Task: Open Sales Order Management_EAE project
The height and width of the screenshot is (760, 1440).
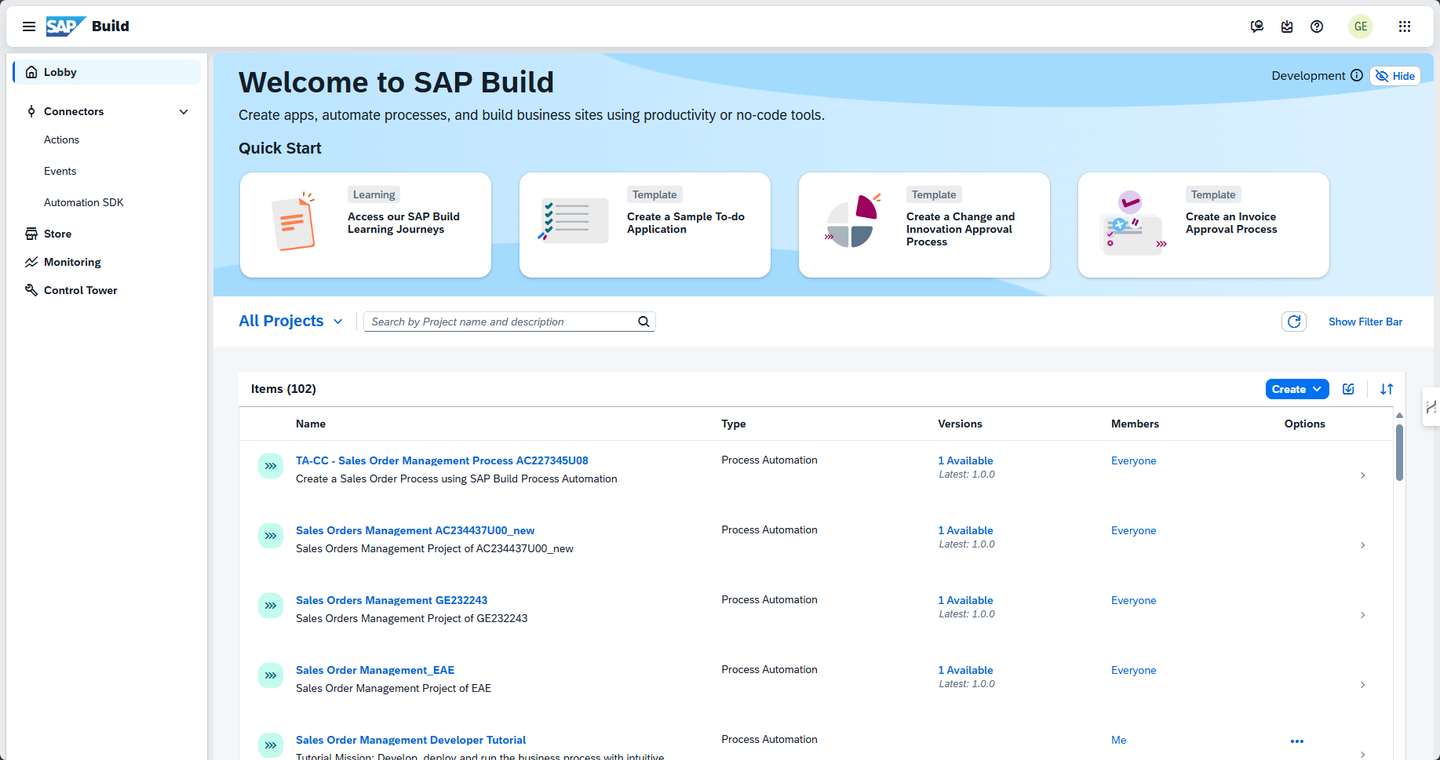Action: click(375, 671)
